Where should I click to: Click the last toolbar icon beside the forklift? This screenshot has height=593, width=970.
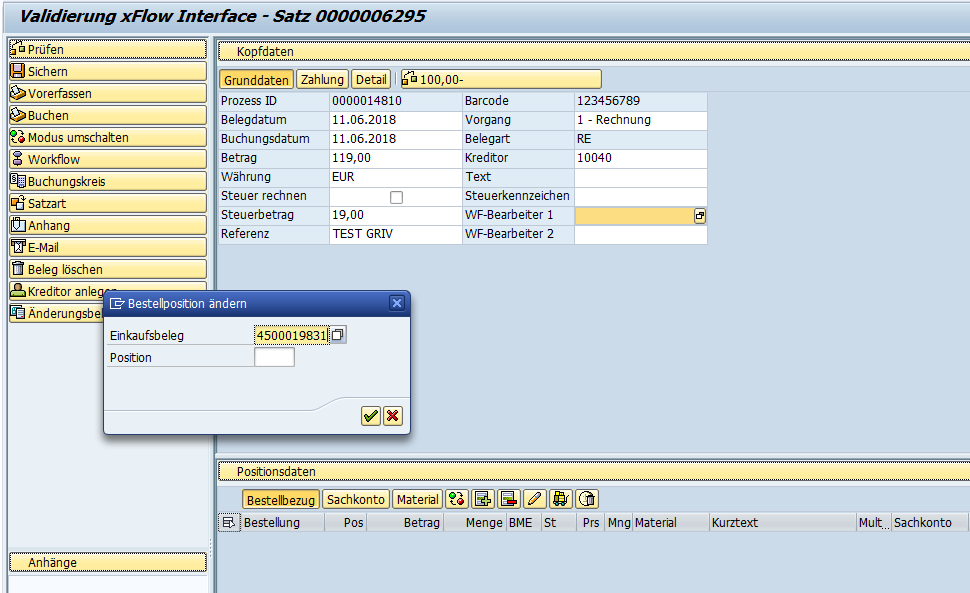coord(588,499)
